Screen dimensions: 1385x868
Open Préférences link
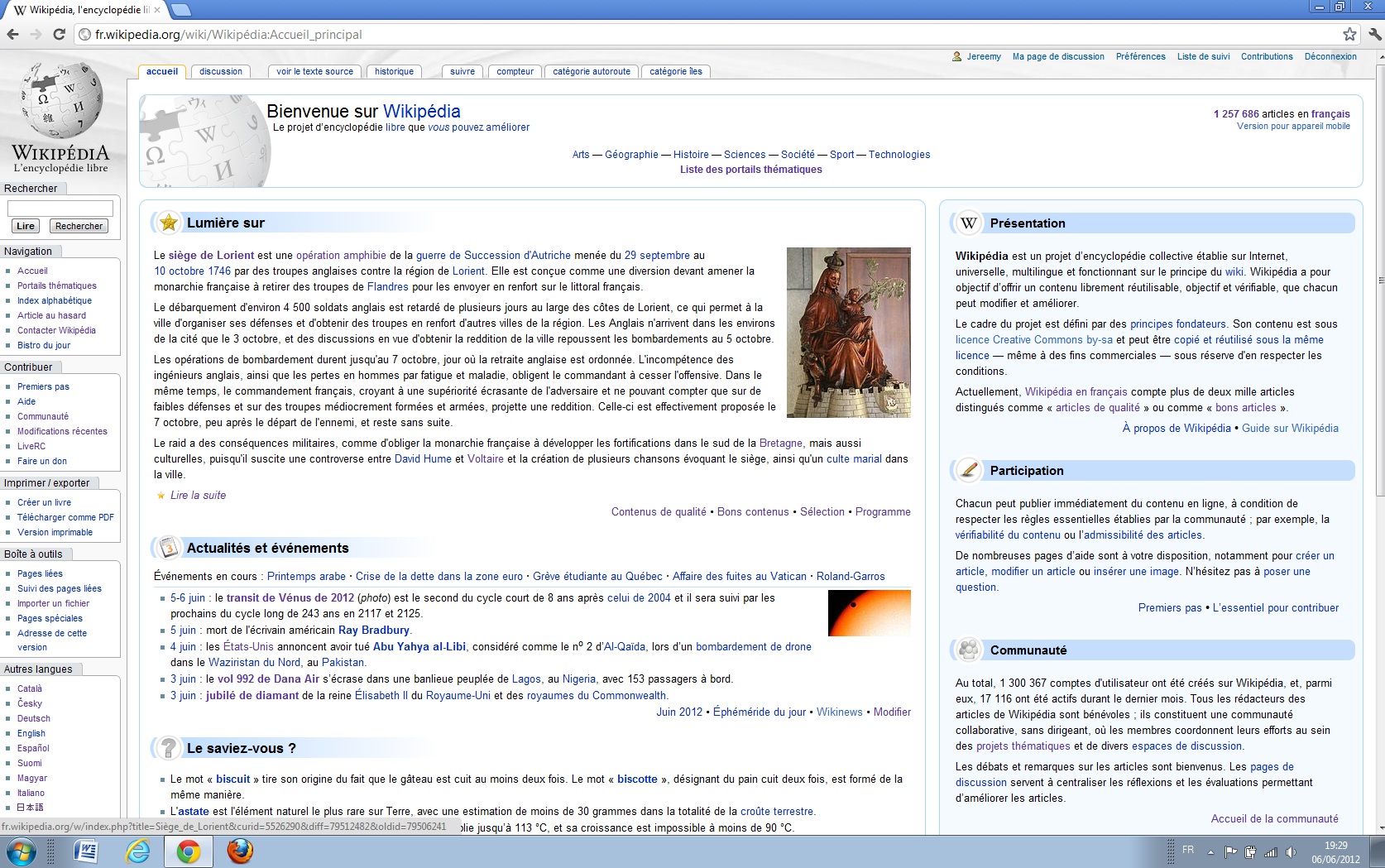(1140, 56)
